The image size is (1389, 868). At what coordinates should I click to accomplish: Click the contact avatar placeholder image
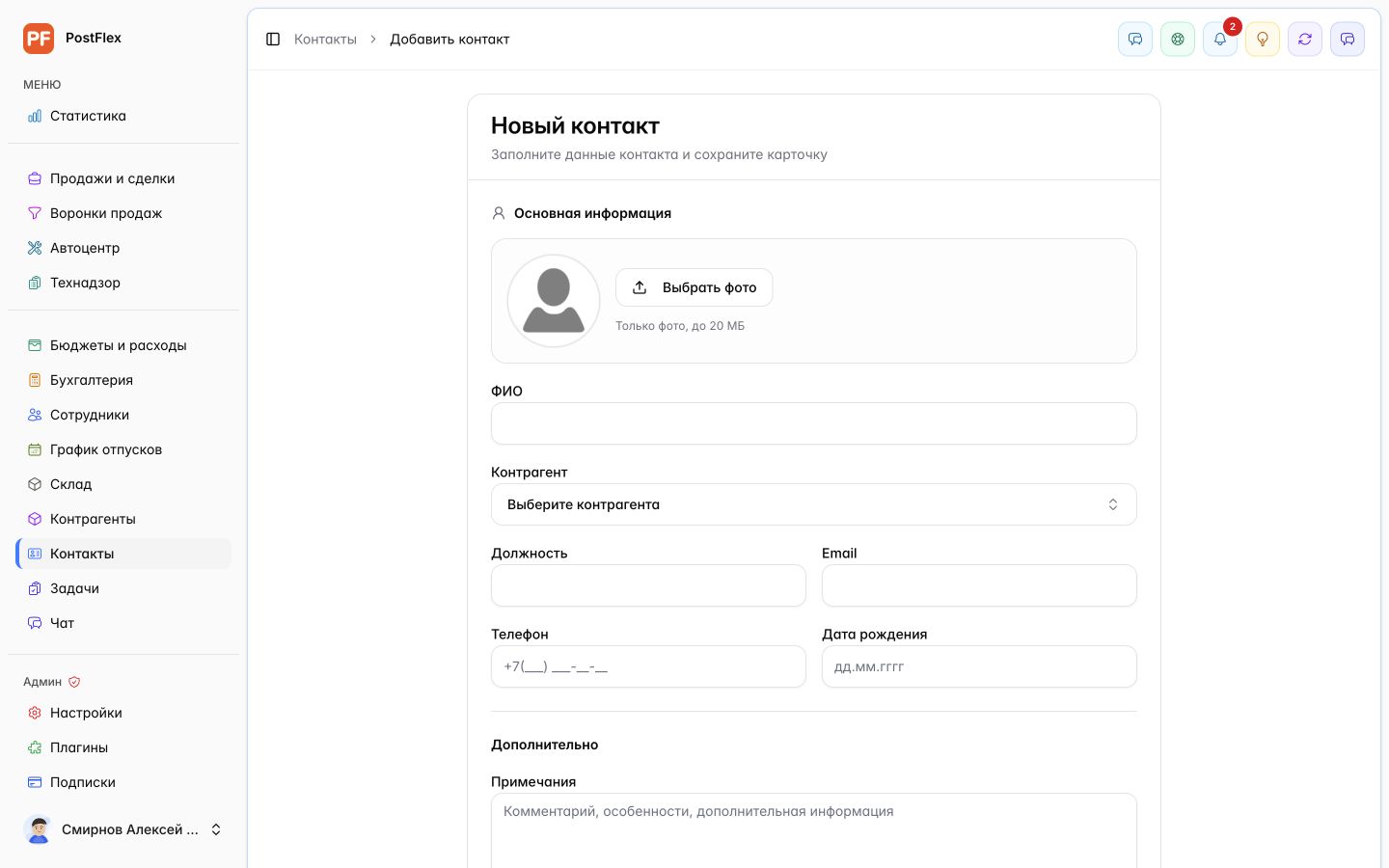click(554, 301)
